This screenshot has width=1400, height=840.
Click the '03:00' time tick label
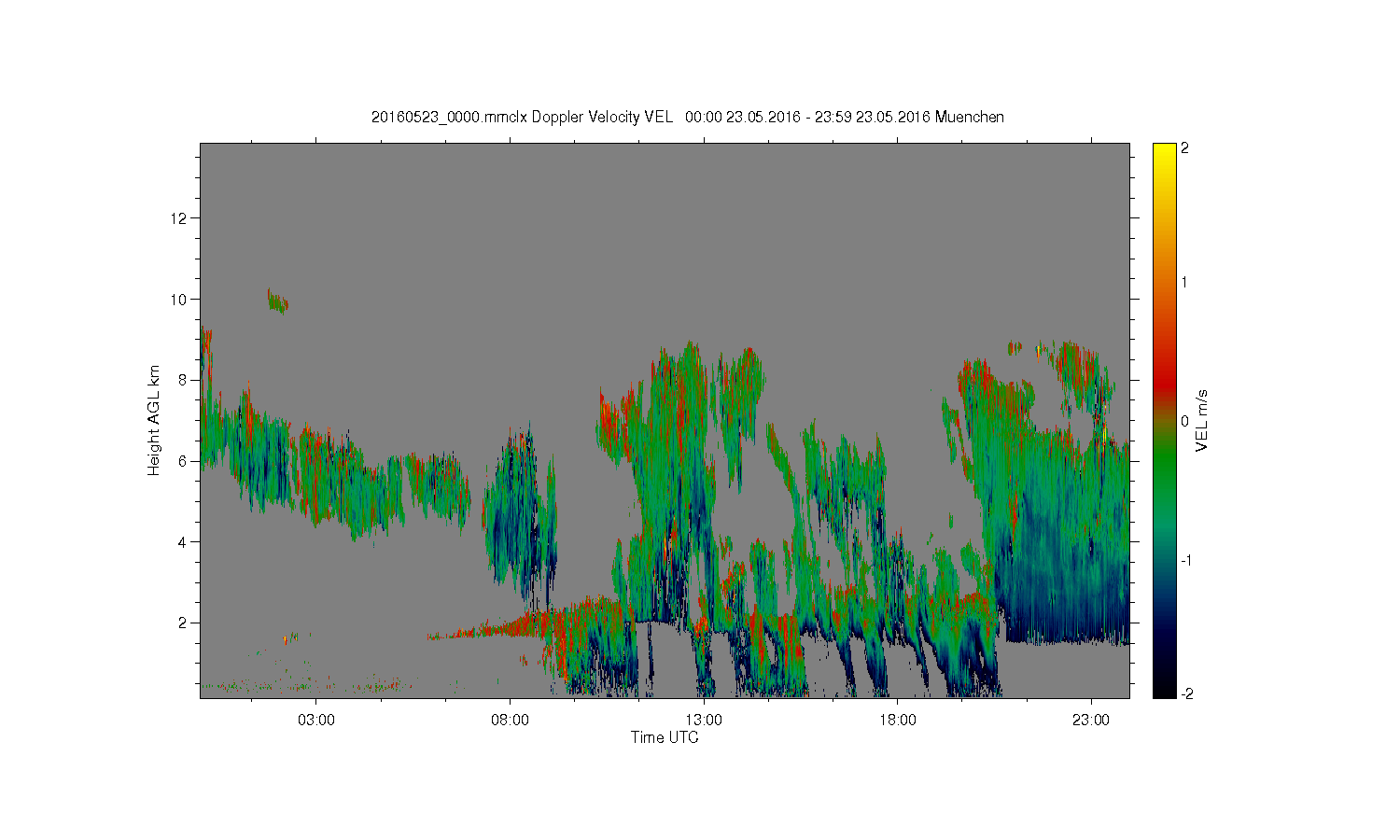[315, 721]
